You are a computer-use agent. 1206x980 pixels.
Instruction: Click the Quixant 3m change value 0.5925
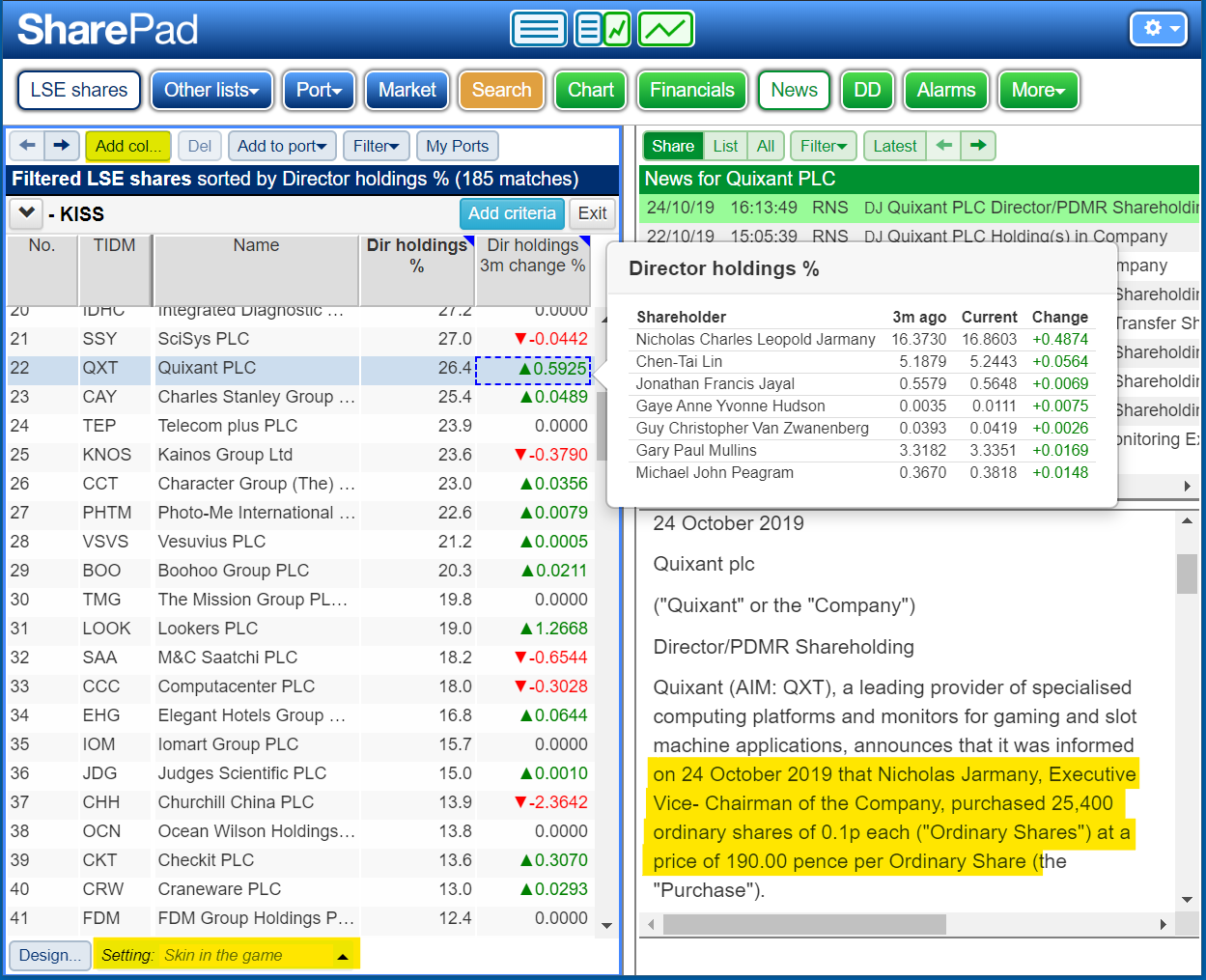534,369
